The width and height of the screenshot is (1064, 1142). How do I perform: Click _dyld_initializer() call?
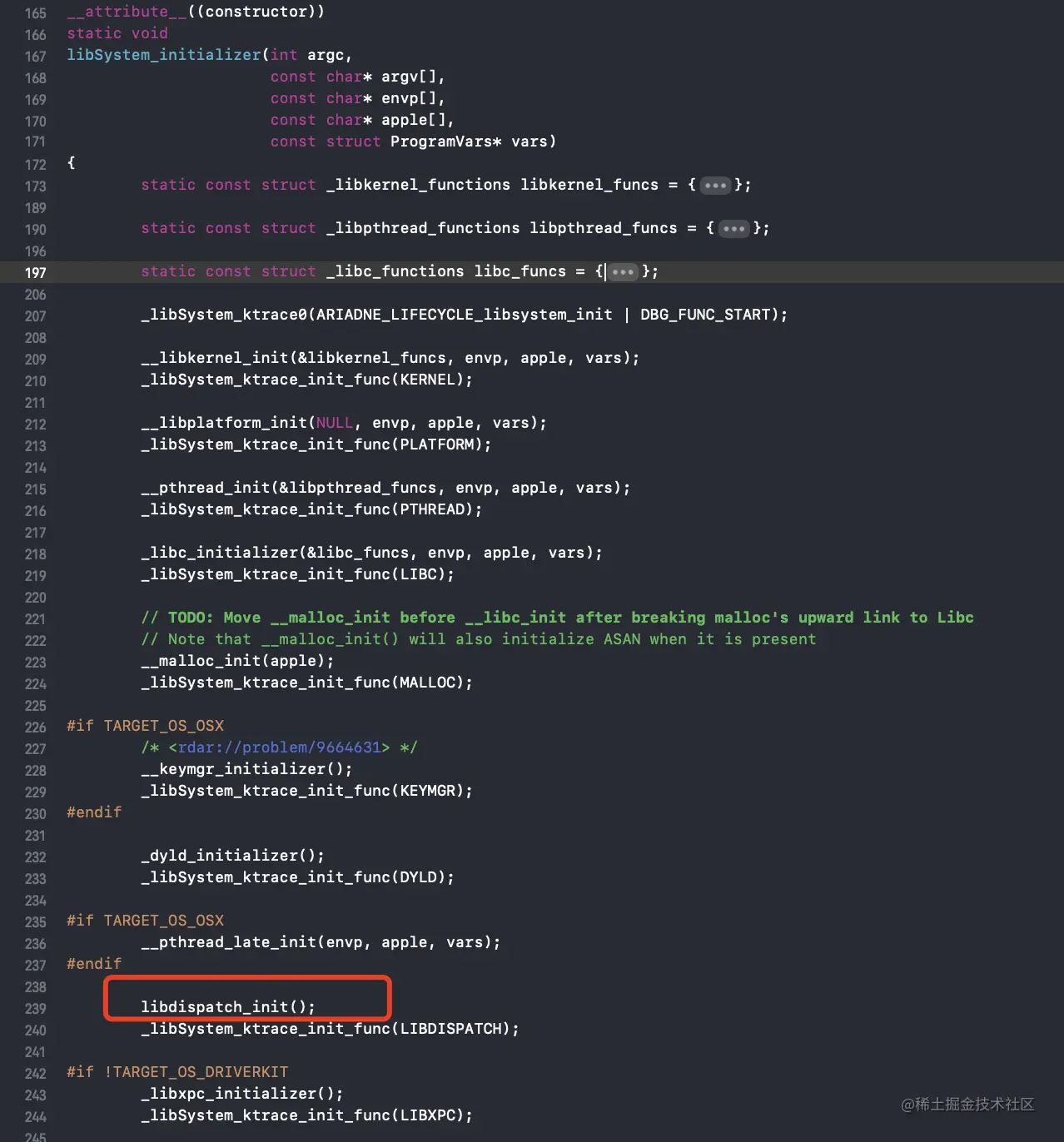232,856
